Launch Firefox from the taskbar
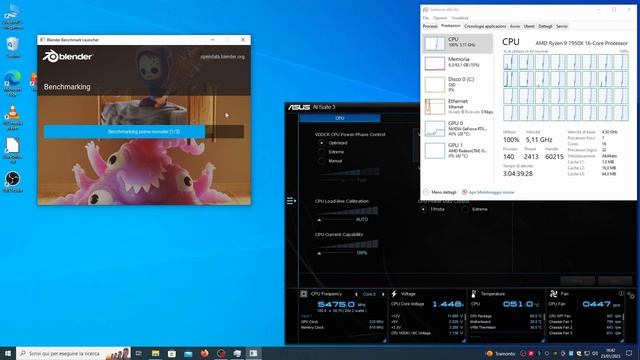 tap(204, 353)
